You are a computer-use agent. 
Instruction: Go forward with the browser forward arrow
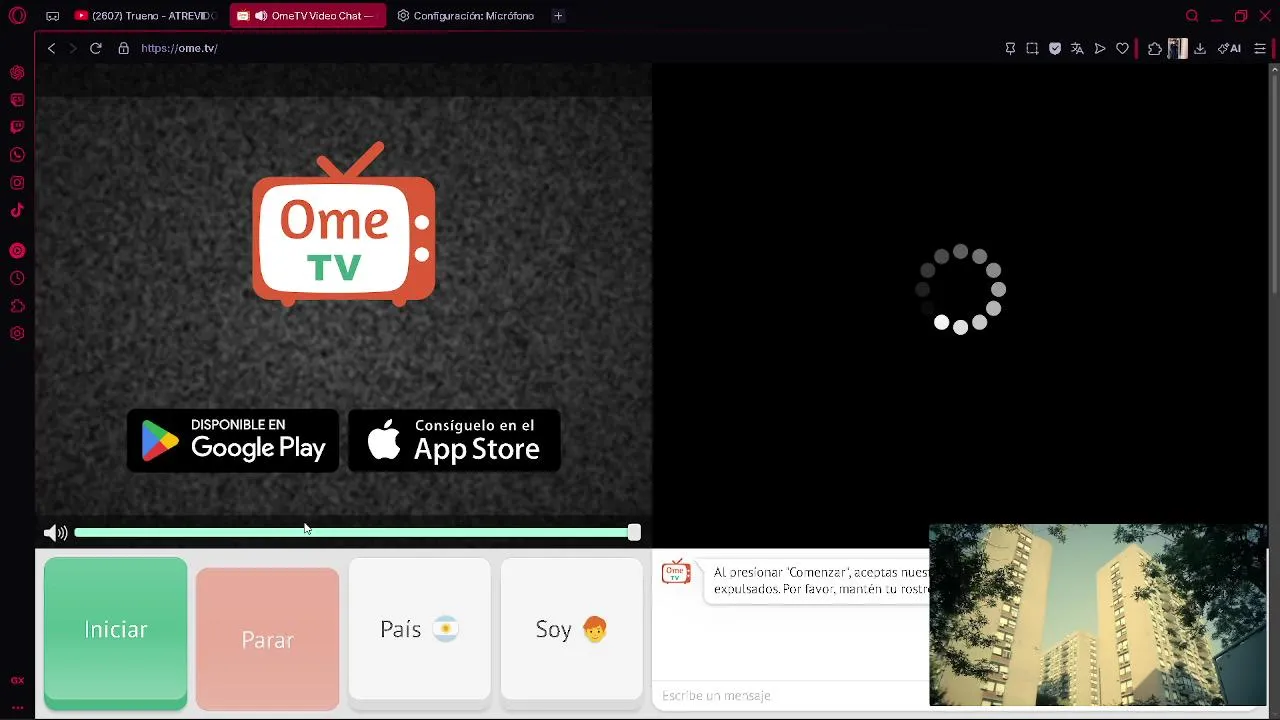[x=73, y=48]
